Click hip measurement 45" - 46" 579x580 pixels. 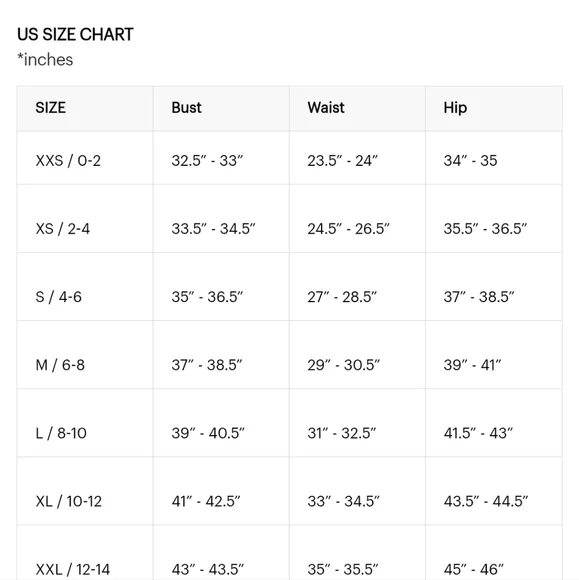[x=474, y=569]
